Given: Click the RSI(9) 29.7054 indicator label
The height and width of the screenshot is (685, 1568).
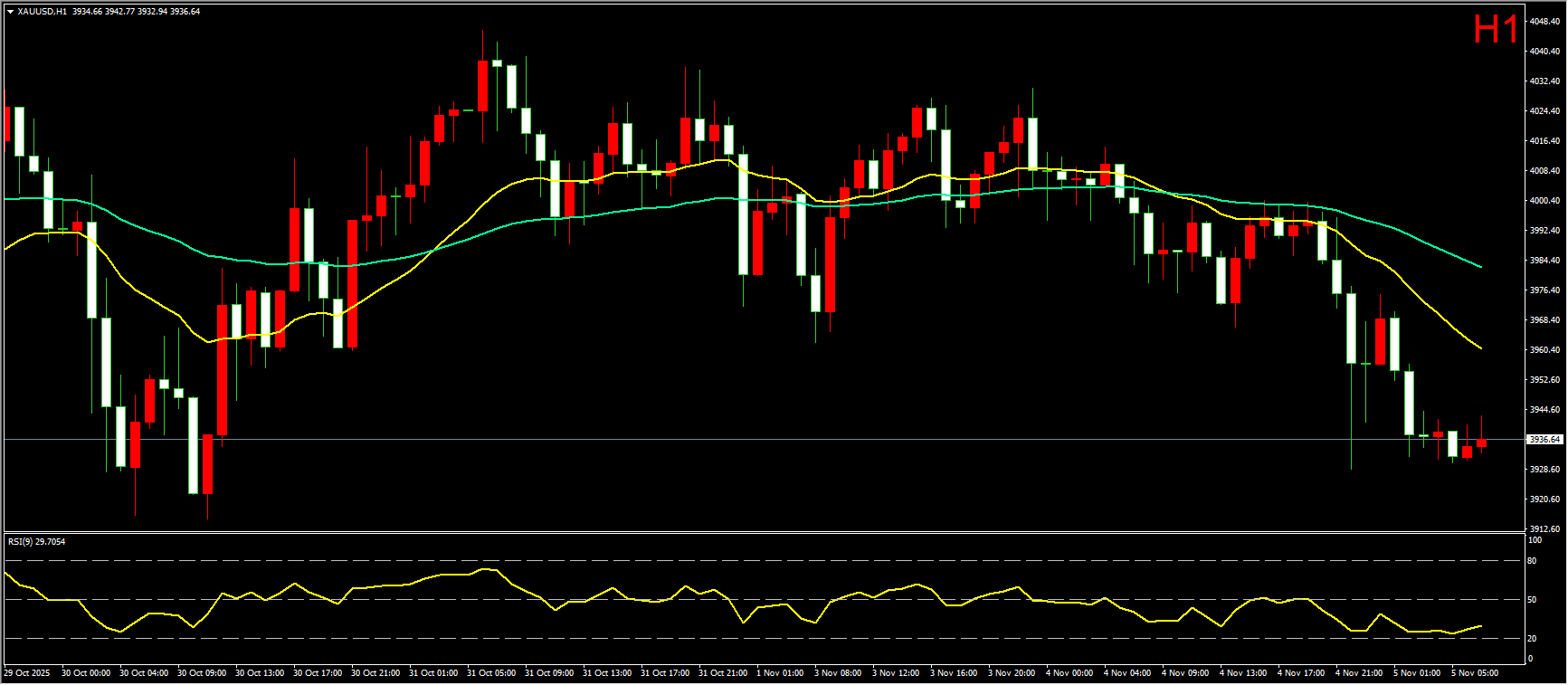Looking at the screenshot, I should (36, 542).
